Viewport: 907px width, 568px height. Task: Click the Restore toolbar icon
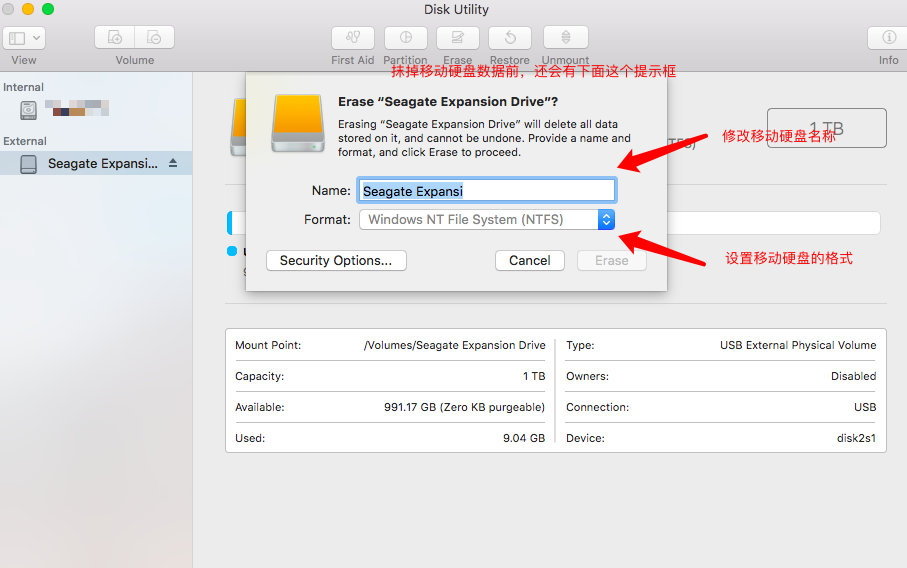click(x=510, y=38)
